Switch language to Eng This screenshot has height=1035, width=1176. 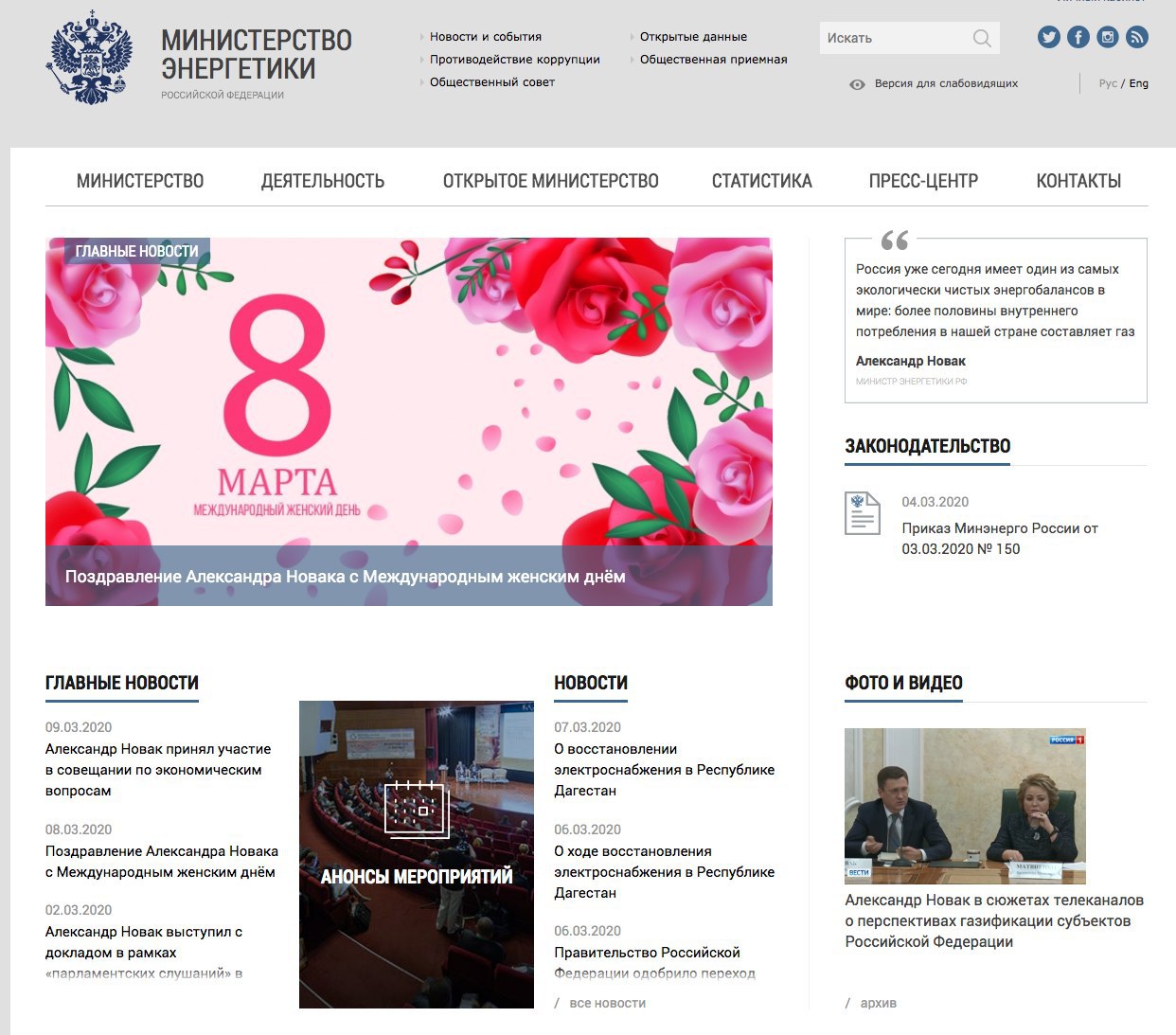[x=1139, y=83]
